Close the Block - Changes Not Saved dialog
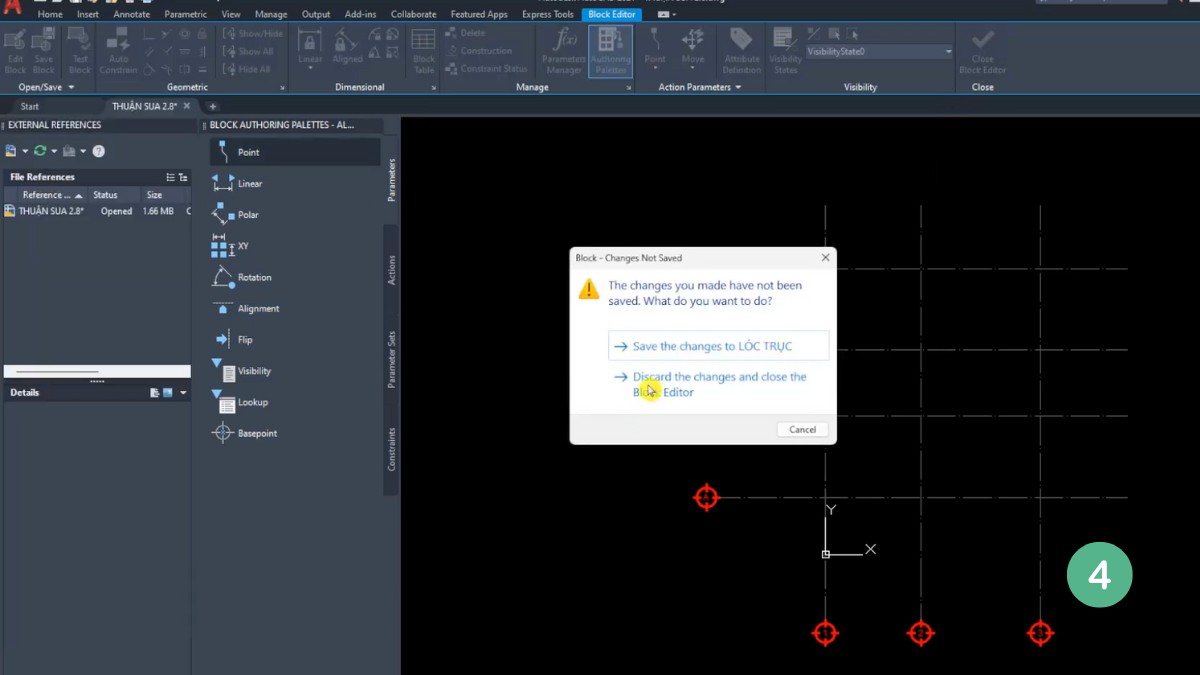This screenshot has height=675, width=1200. tap(825, 258)
